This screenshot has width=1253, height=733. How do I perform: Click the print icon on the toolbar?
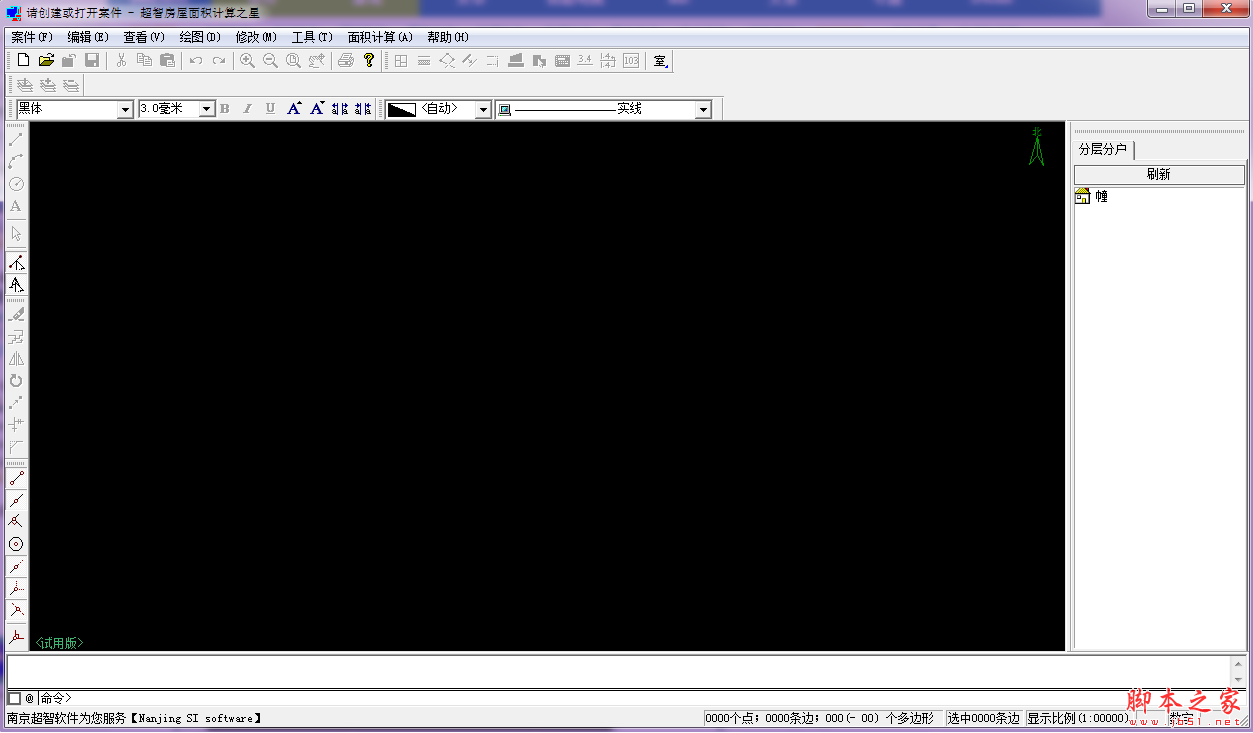click(x=345, y=60)
